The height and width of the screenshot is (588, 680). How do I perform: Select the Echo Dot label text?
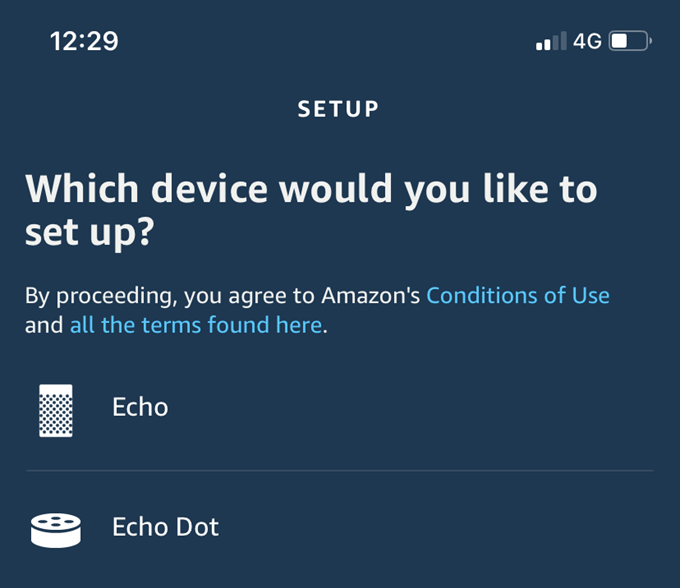click(x=165, y=527)
